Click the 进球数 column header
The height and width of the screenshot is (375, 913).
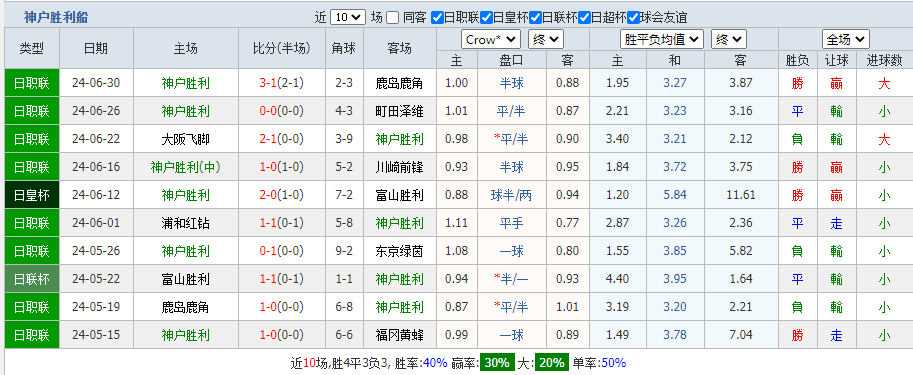(x=884, y=60)
